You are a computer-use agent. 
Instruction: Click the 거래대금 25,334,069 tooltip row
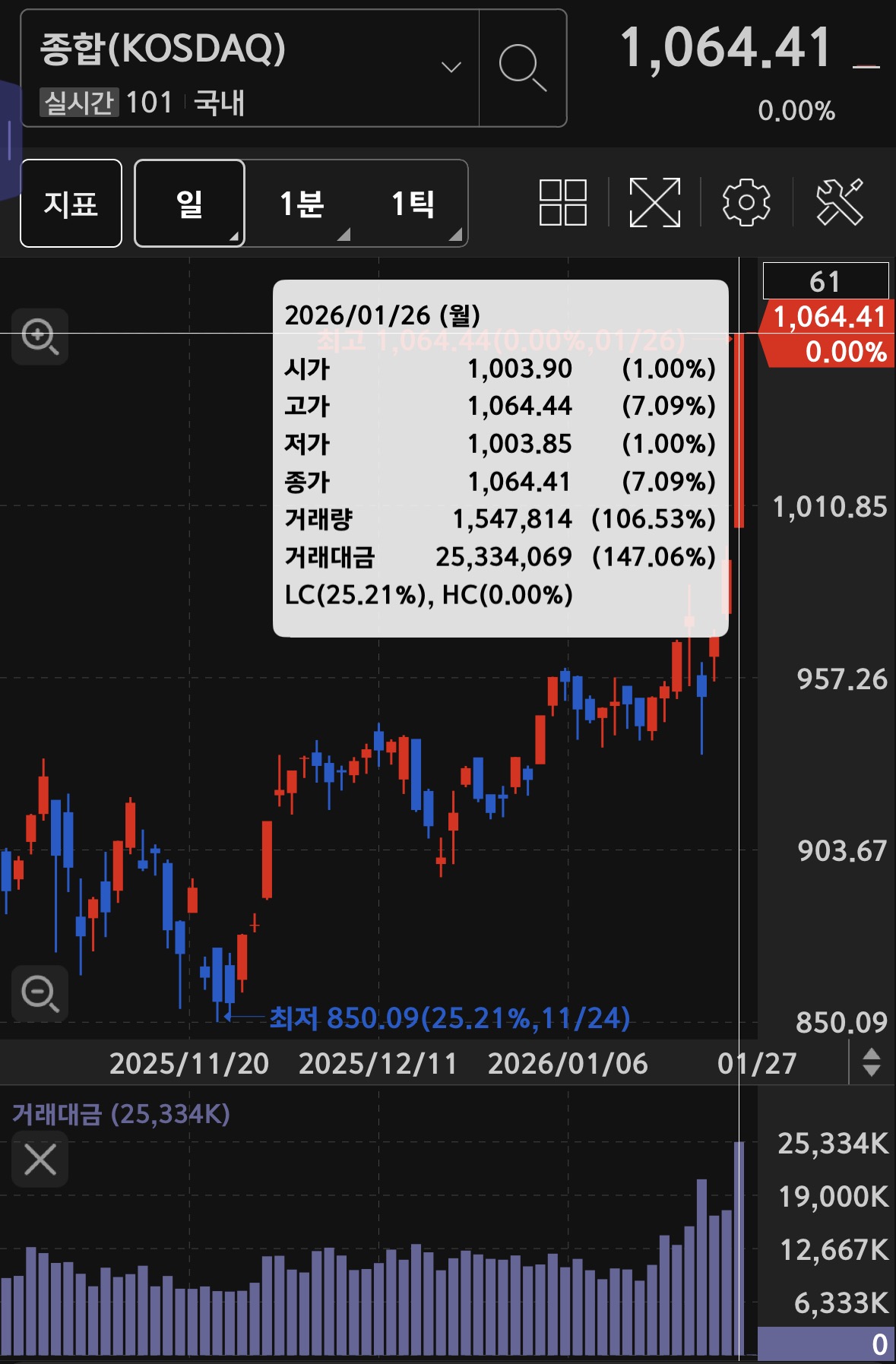coord(500,557)
